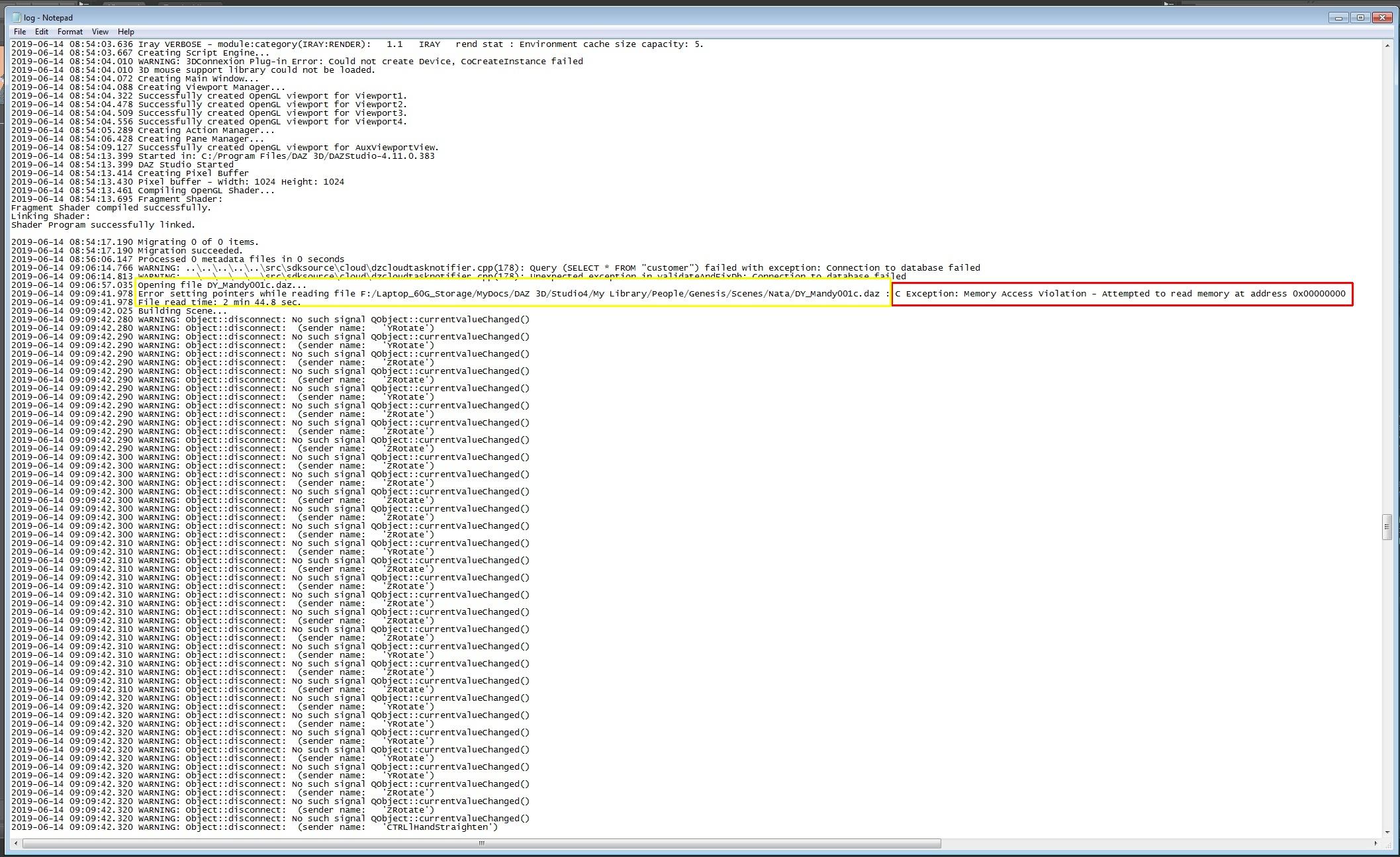Close the log Notepad window

[1383, 18]
